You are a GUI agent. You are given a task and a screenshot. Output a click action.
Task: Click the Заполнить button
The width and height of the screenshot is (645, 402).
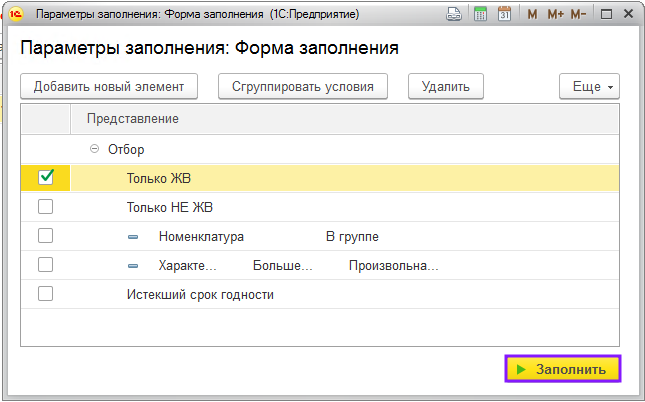[563, 369]
